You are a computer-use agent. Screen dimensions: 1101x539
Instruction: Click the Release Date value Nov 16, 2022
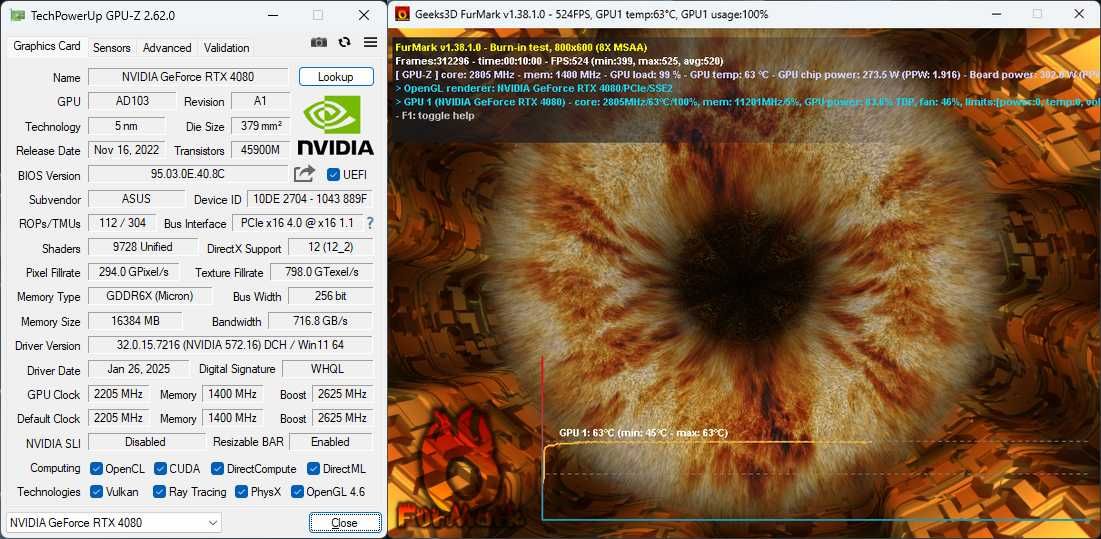tap(126, 150)
